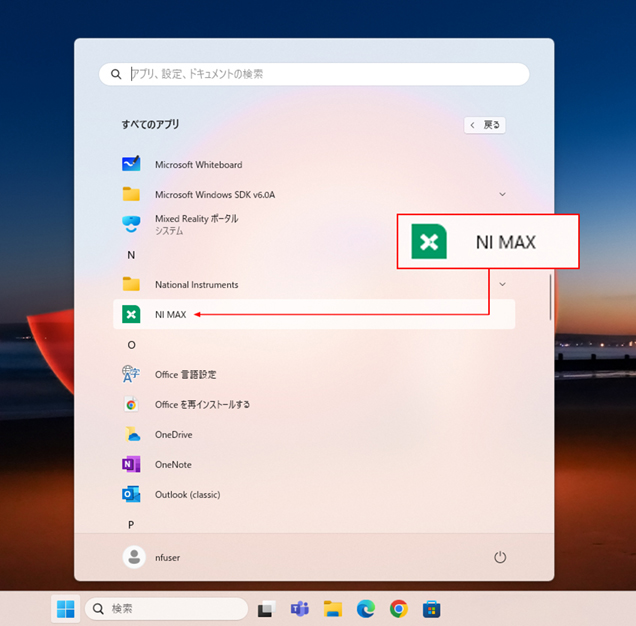
Task: Open Microsoft Whiteboard from the app list
Action: point(198,165)
